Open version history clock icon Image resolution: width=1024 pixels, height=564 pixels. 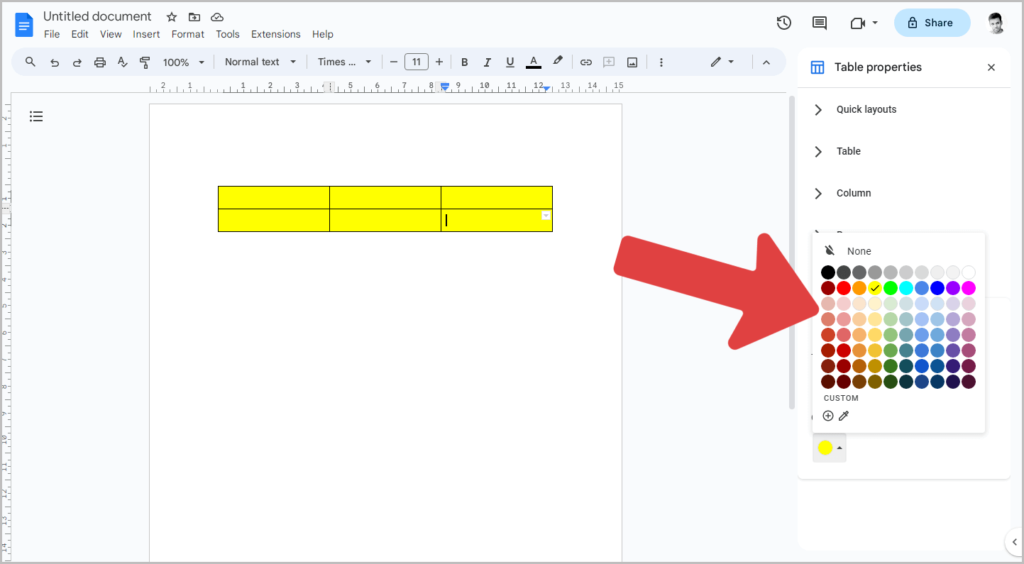coord(784,23)
